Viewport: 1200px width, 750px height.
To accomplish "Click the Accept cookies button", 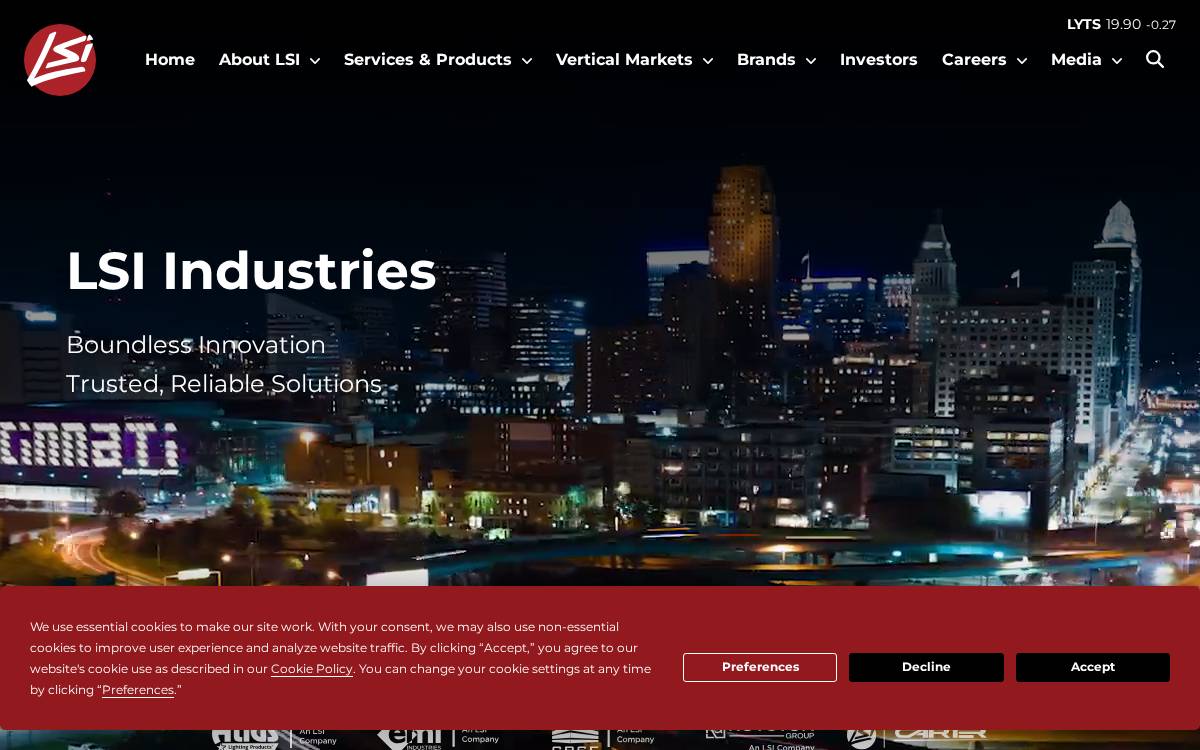I will pos(1093,667).
